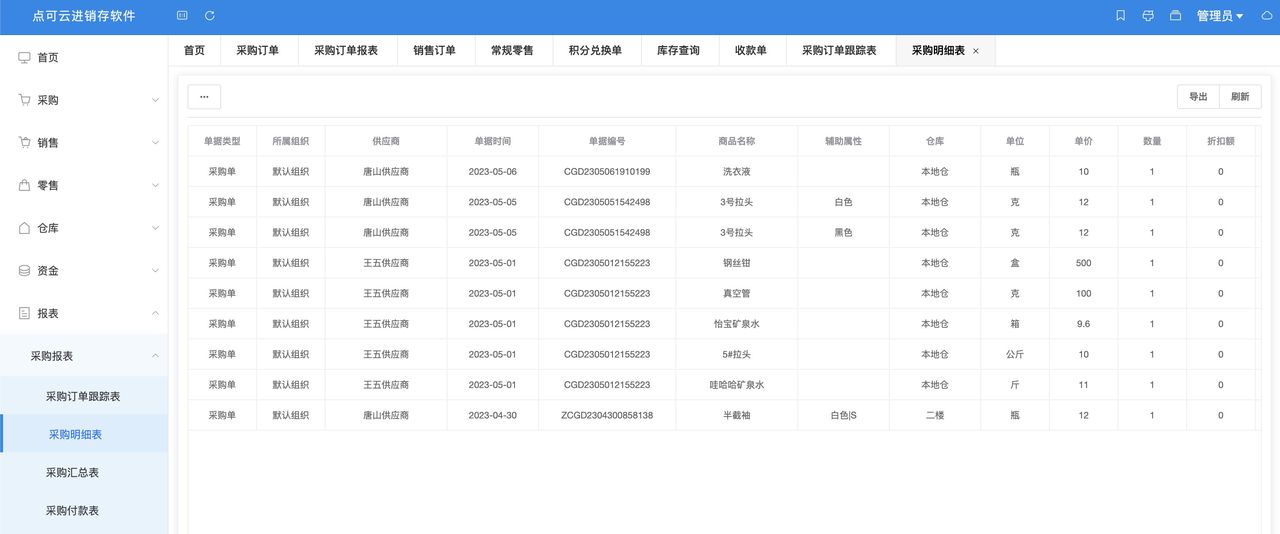Click the briefcase icon in top right header
Image resolution: width=1280 pixels, height=534 pixels.
pyautogui.click(x=1176, y=16)
